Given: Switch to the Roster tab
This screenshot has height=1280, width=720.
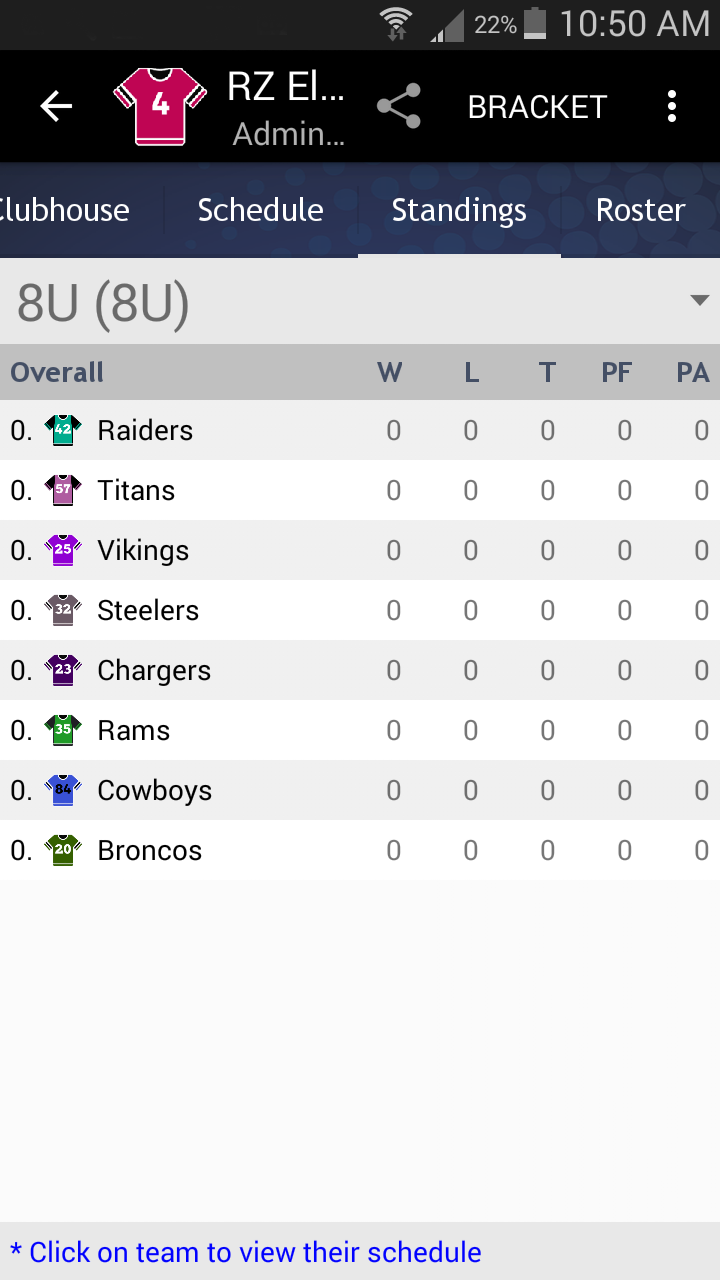Looking at the screenshot, I should pos(640,210).
